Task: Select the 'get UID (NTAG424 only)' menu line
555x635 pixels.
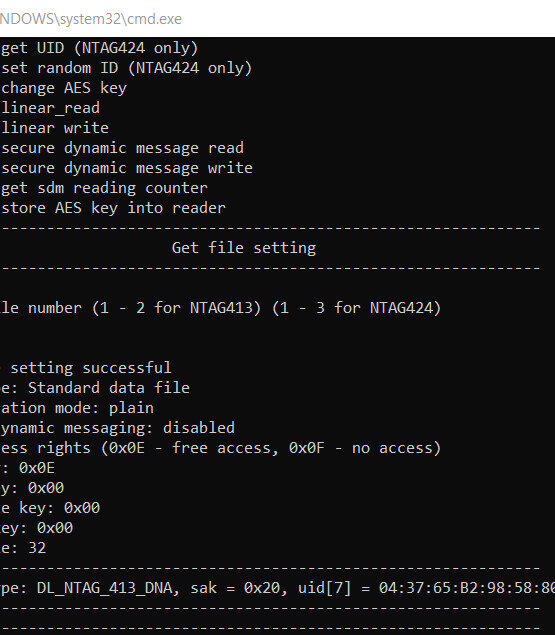Action: [x=100, y=48]
